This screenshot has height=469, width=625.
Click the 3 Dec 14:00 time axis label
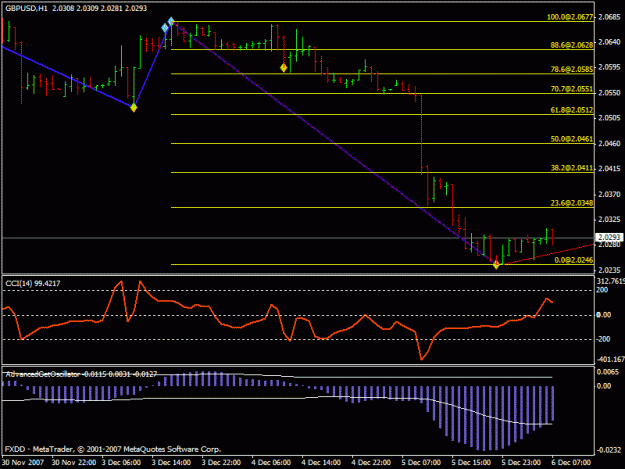pos(171,463)
